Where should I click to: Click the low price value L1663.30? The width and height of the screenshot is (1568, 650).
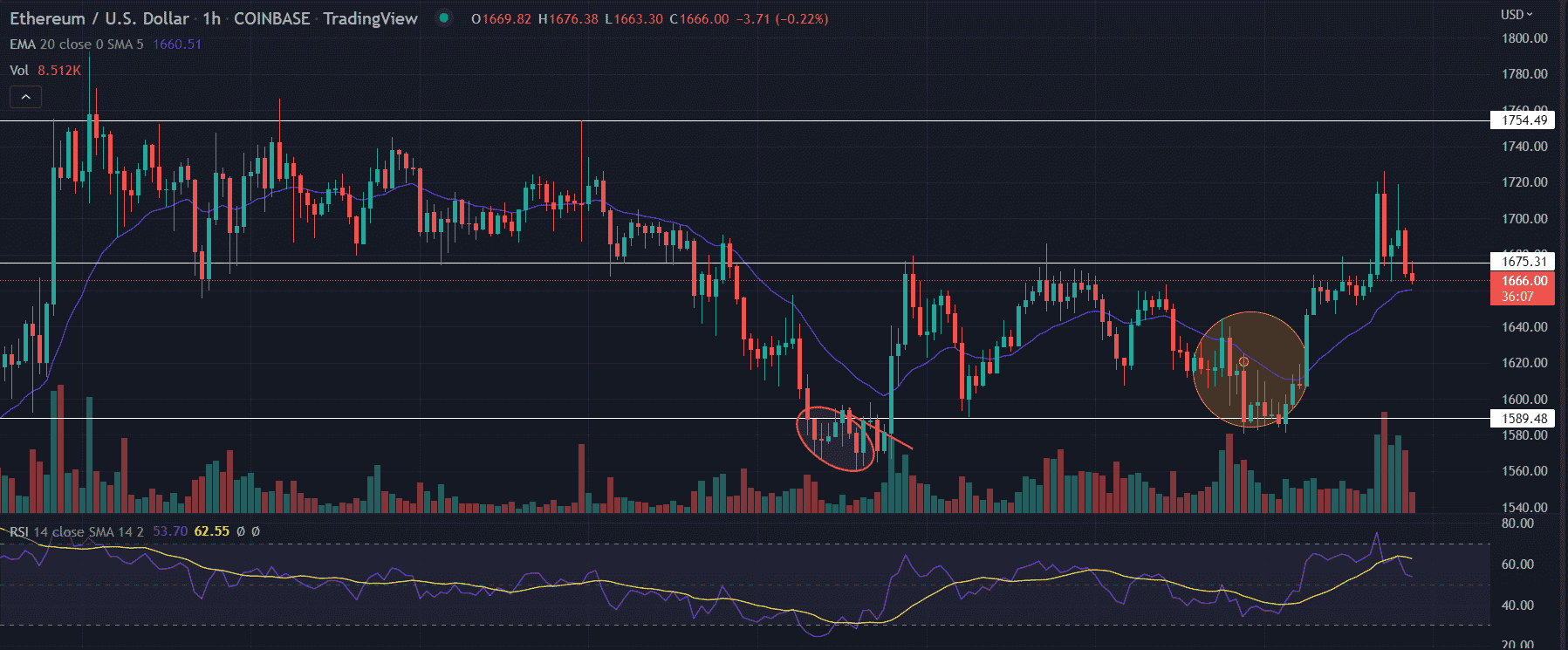point(633,19)
